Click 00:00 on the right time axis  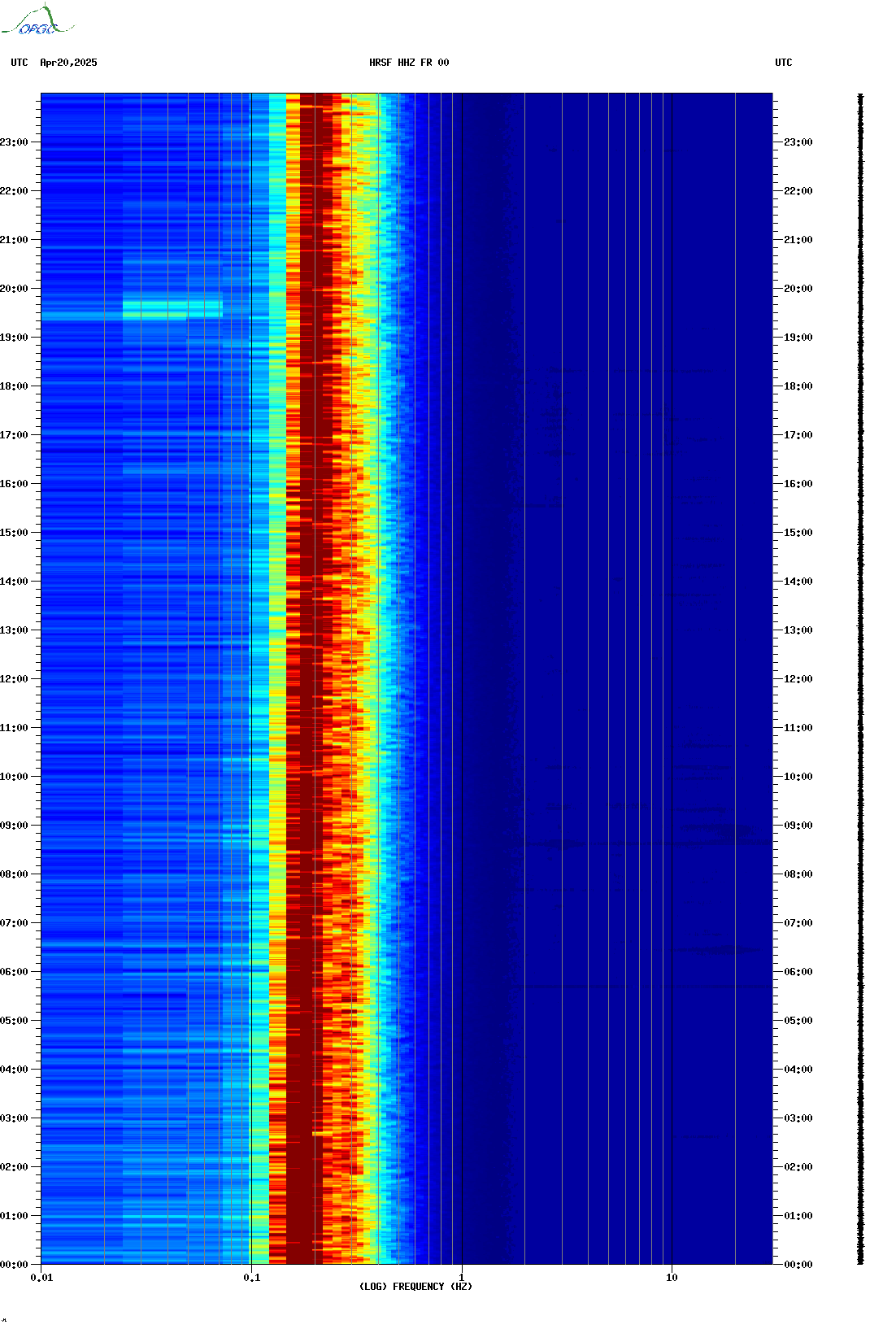[x=798, y=1265]
